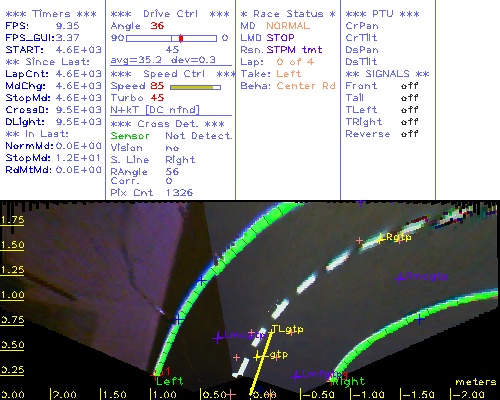Screen dimensions: 500x400
Task: Click the N+kT [DC nfnd] status field
Action: pyautogui.click(x=155, y=110)
